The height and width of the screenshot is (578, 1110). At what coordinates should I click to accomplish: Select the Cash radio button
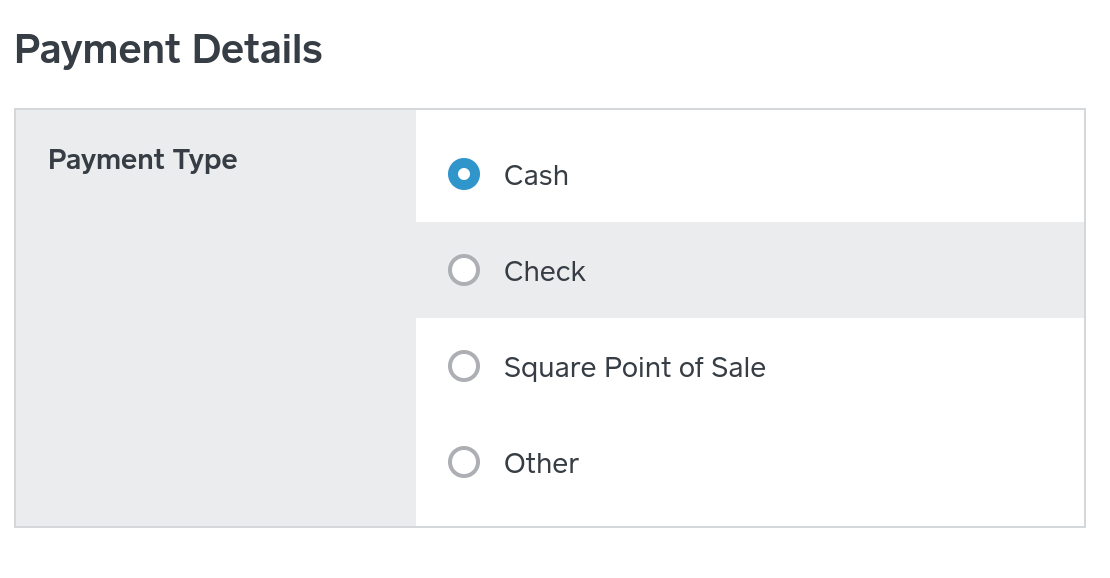point(464,174)
